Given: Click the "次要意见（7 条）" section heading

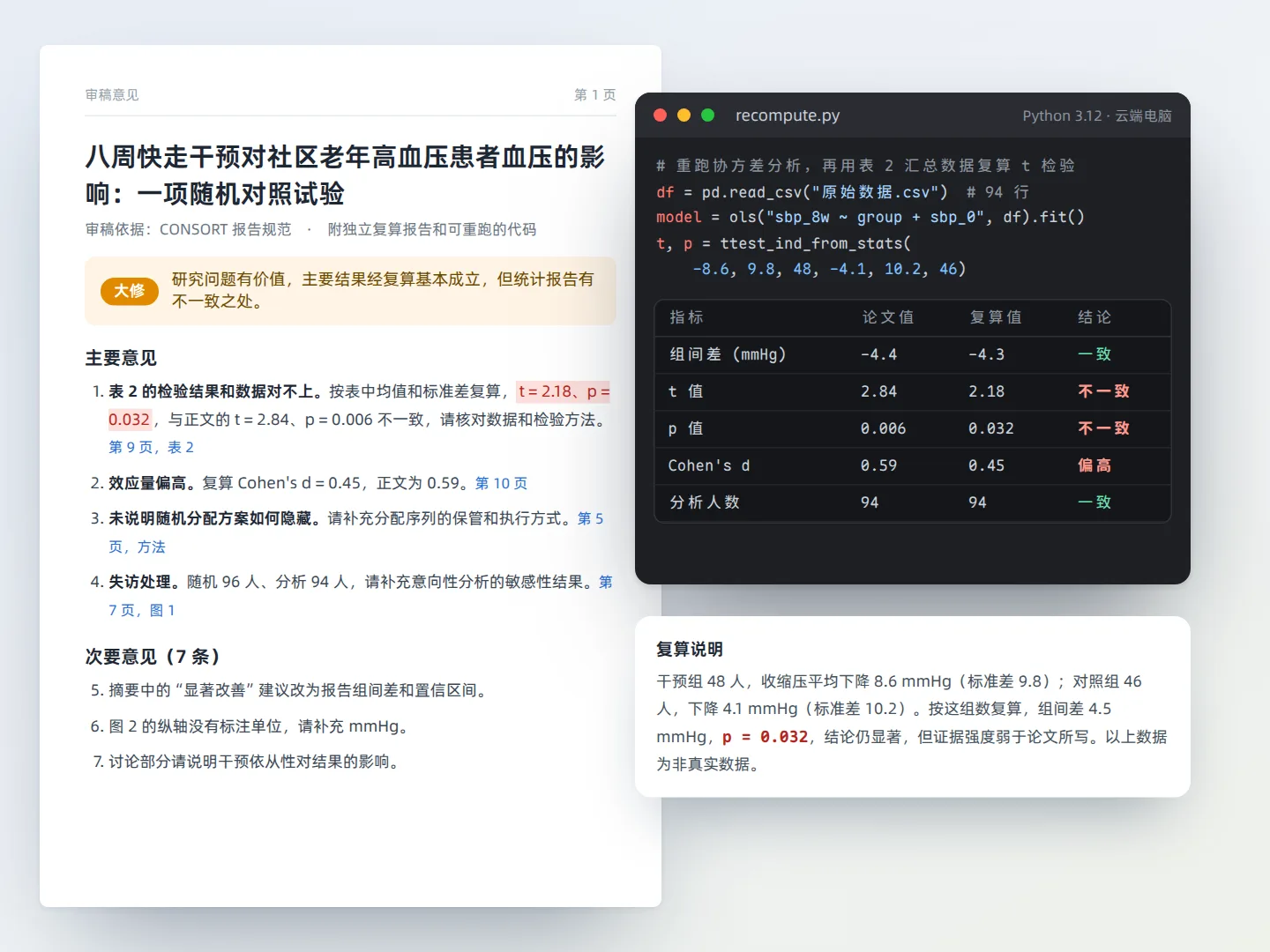Looking at the screenshot, I should [153, 657].
